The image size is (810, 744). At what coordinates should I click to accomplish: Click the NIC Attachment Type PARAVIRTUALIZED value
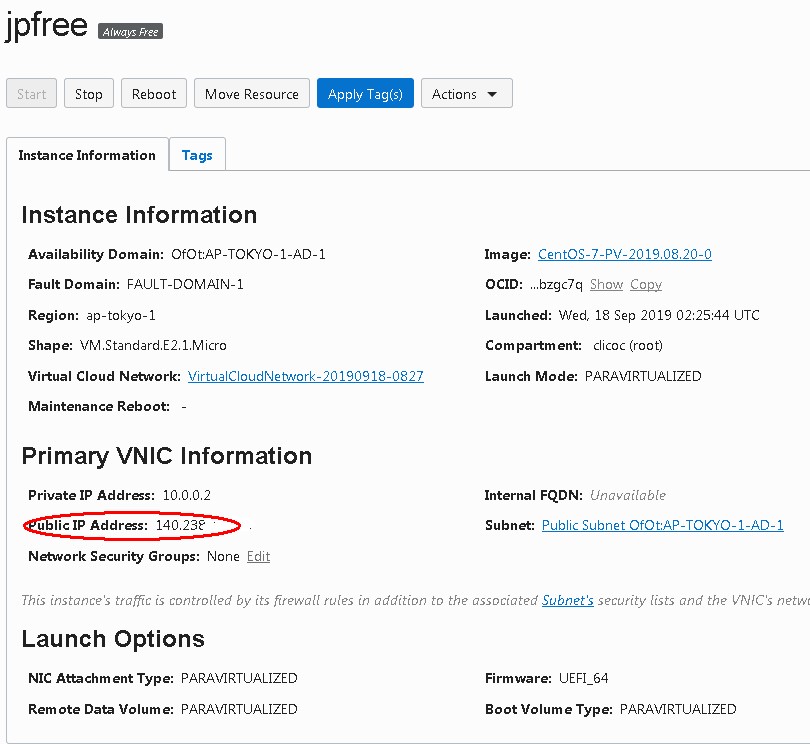click(x=239, y=678)
